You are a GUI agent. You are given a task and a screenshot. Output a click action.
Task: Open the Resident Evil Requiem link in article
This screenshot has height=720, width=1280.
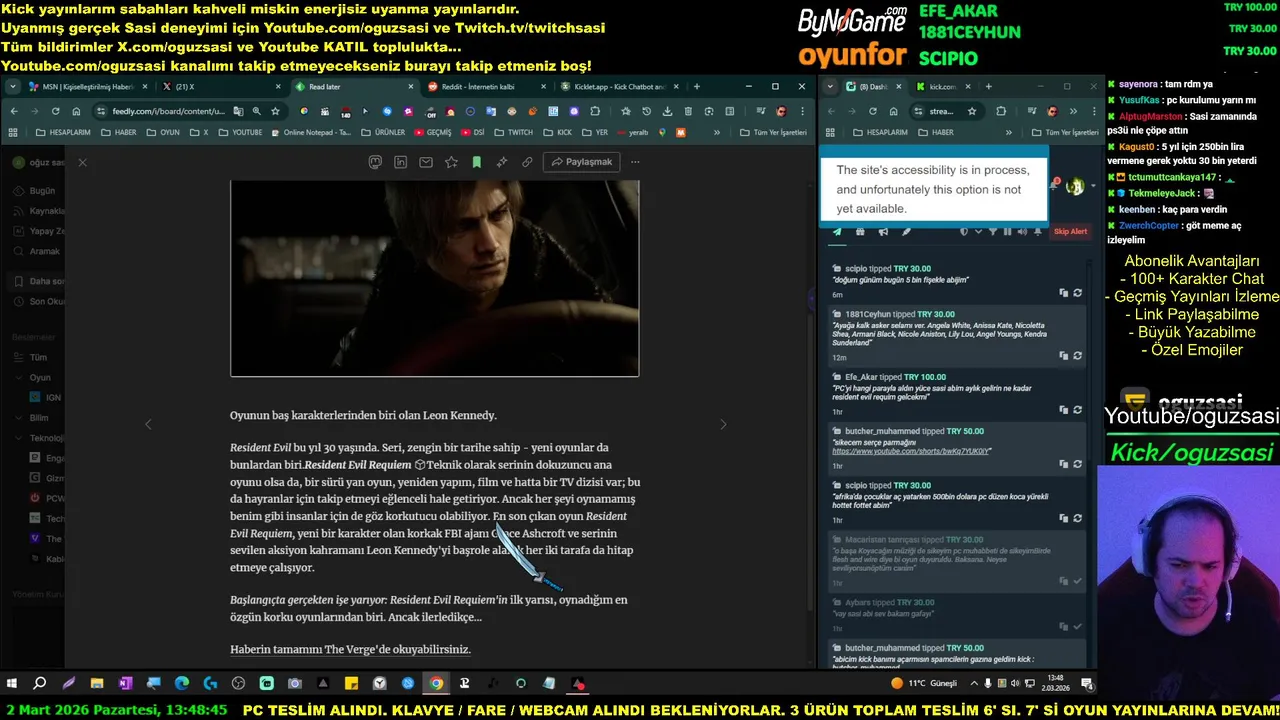pyautogui.click(x=358, y=465)
